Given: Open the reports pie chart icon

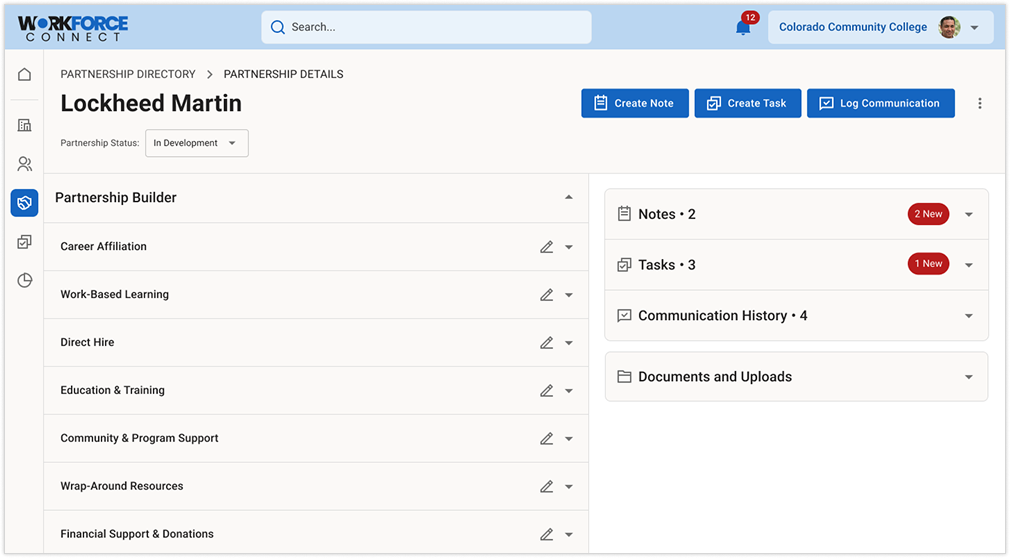Looking at the screenshot, I should click(24, 280).
